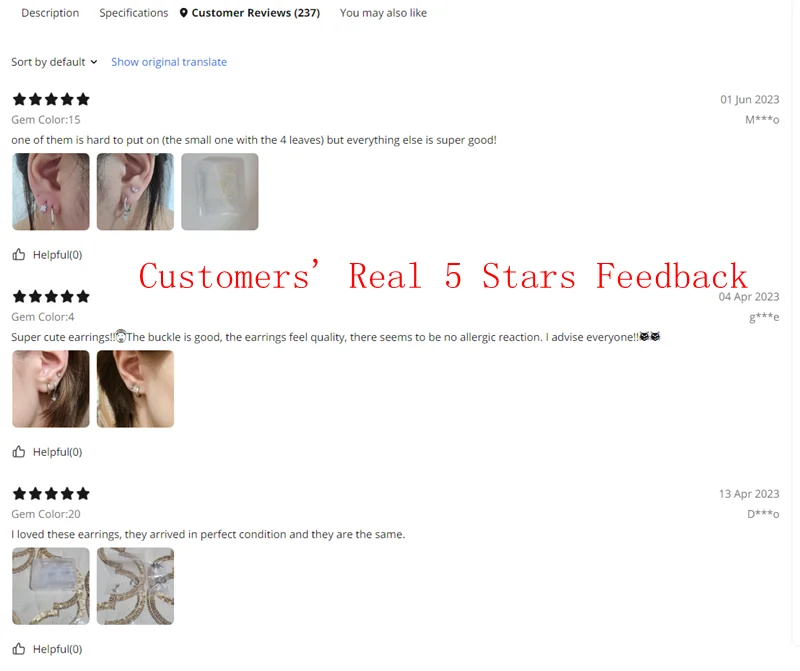Image resolution: width=800 pixels, height=671 pixels.
Task: Open second gold earring photo in D***o's review
Action: pos(135,586)
